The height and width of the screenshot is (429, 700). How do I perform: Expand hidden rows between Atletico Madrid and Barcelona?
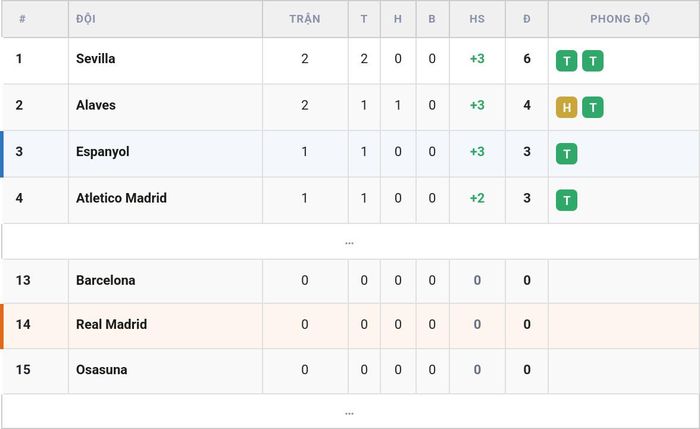click(x=350, y=242)
